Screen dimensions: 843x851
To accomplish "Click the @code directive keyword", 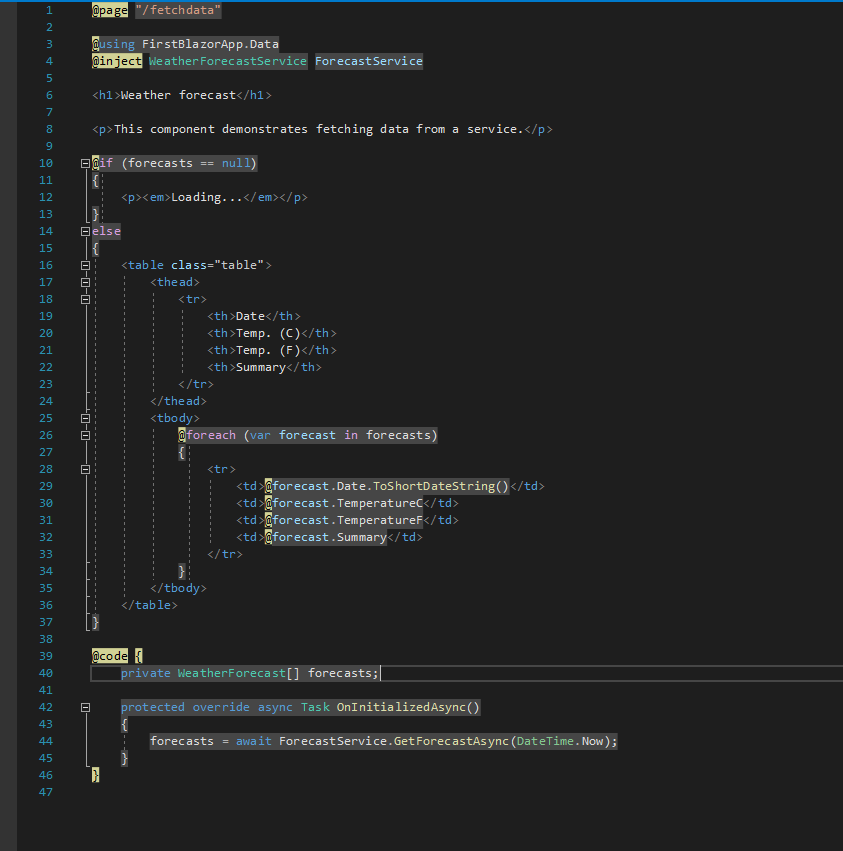I will tap(110, 656).
